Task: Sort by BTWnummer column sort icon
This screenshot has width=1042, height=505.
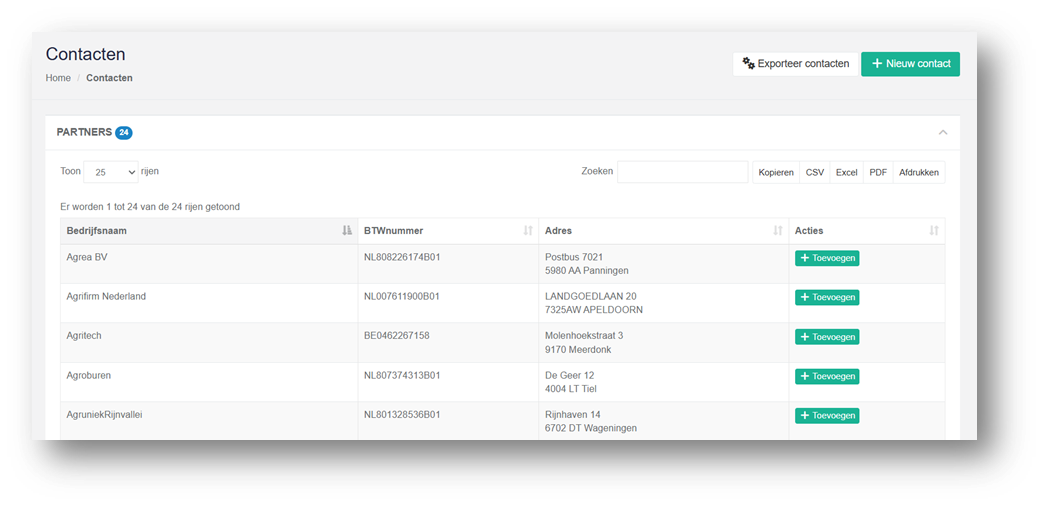Action: click(x=528, y=231)
